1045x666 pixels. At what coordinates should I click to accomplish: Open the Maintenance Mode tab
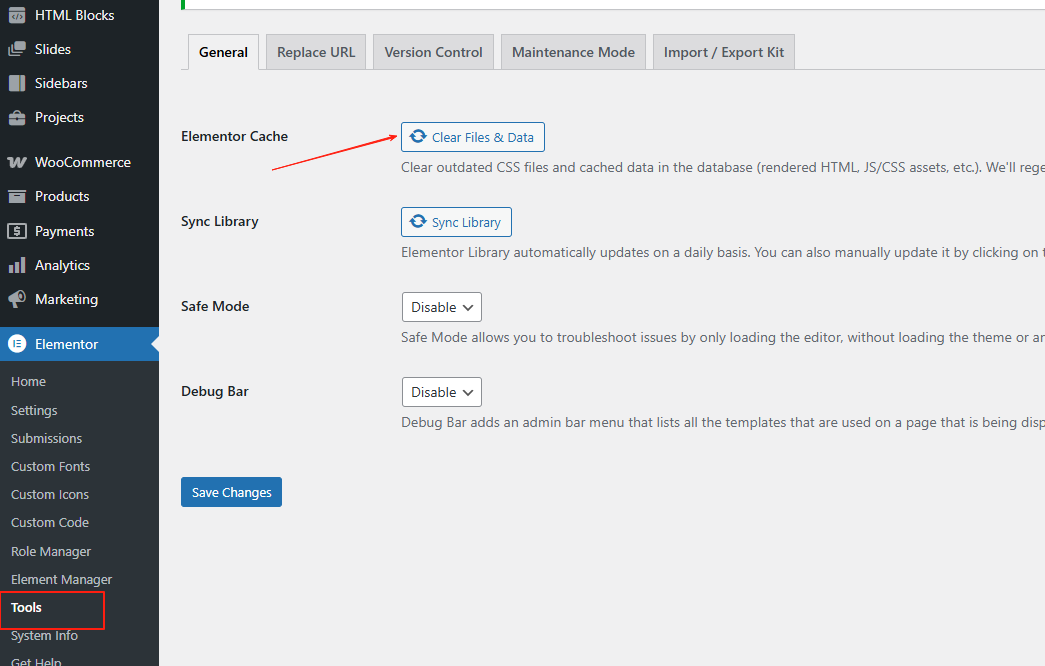(573, 52)
